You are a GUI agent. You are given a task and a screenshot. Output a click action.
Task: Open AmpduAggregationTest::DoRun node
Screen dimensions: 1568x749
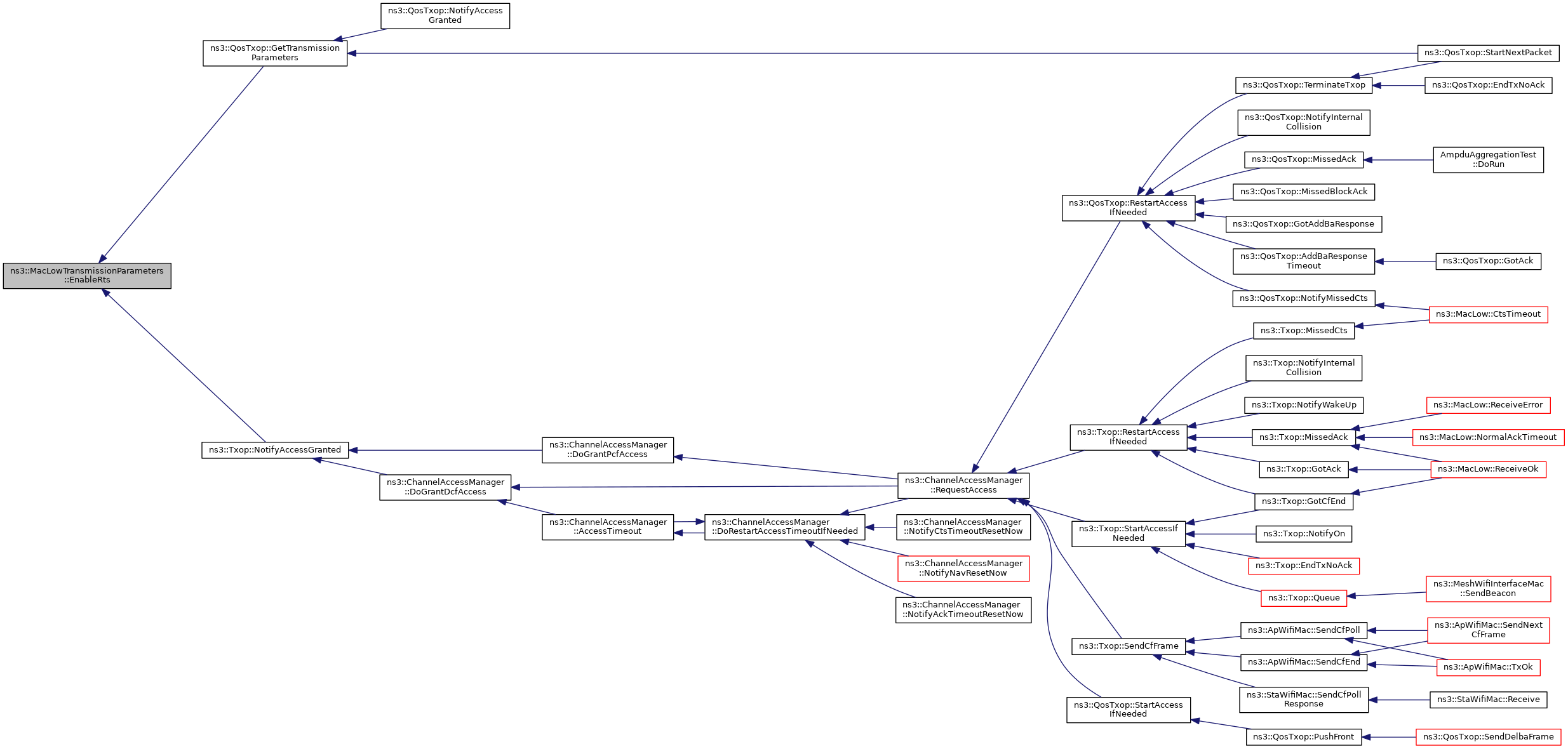[x=1487, y=160]
